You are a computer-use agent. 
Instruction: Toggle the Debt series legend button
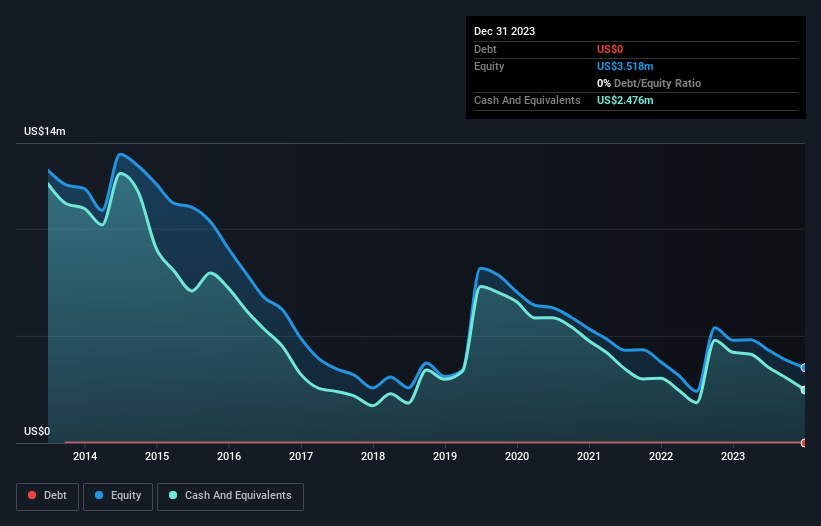[x=48, y=496]
